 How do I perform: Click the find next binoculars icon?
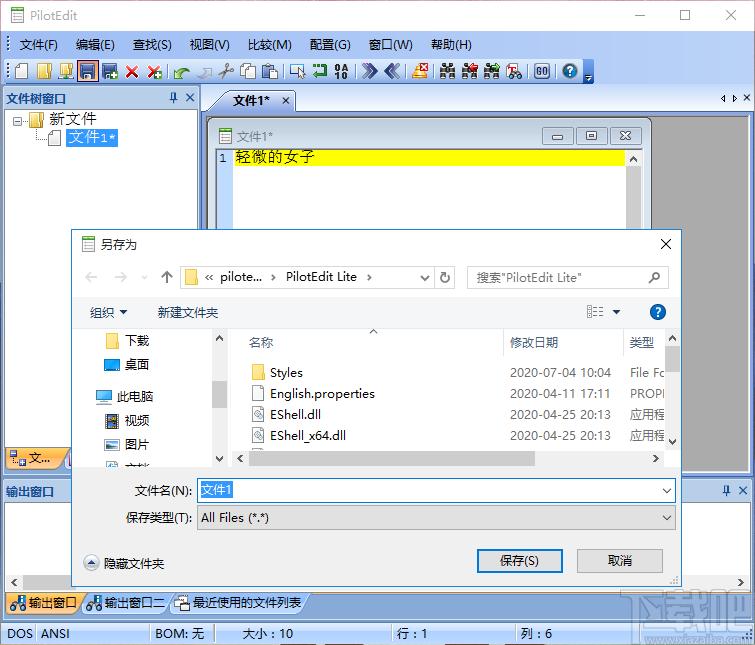[492, 71]
